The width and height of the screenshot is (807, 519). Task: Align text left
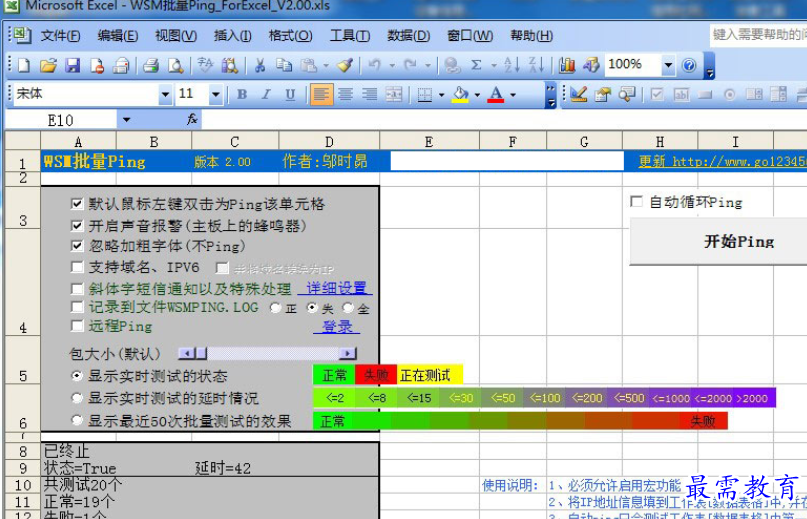[321, 94]
